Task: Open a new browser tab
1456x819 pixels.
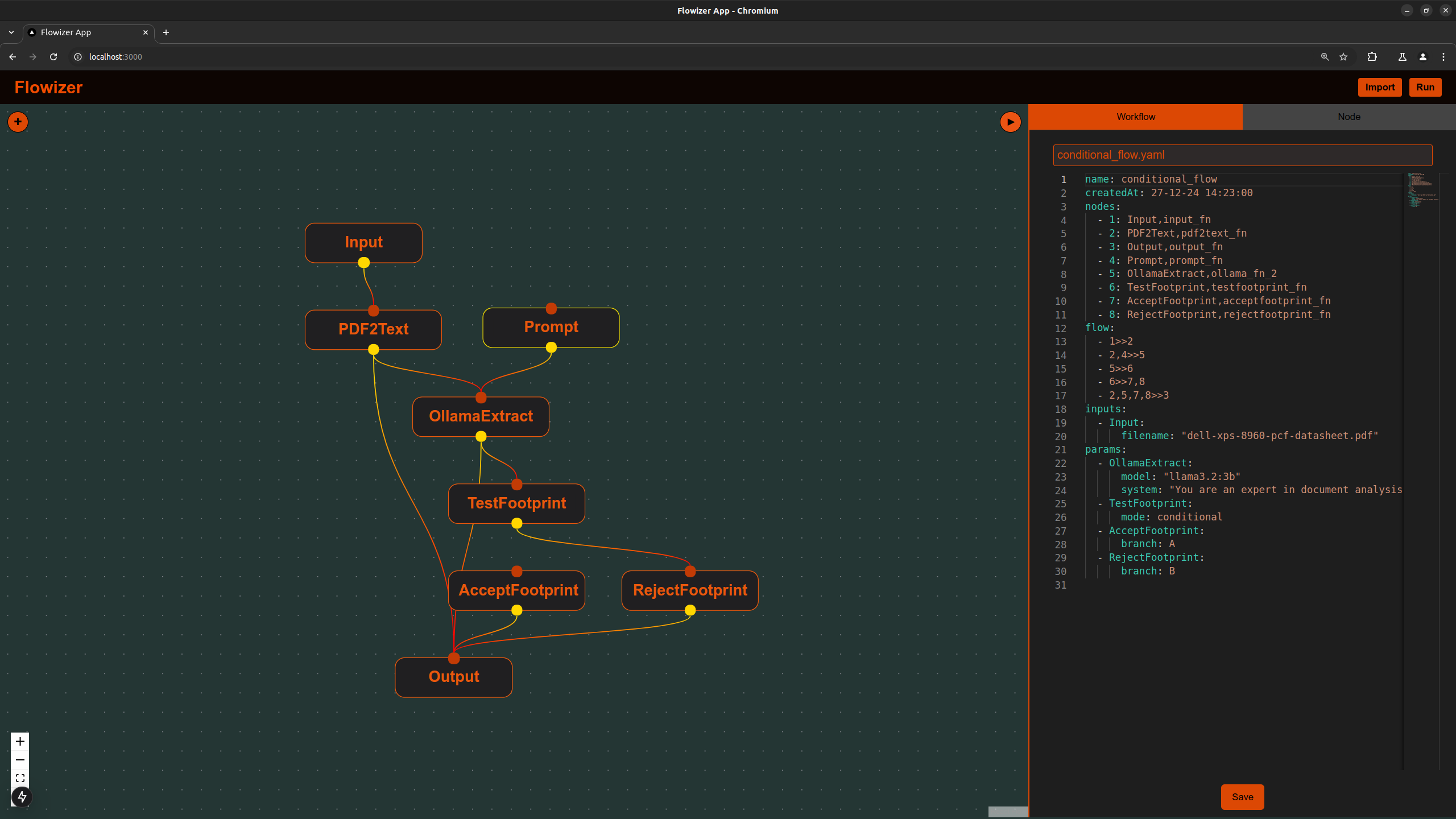Action: [166, 32]
